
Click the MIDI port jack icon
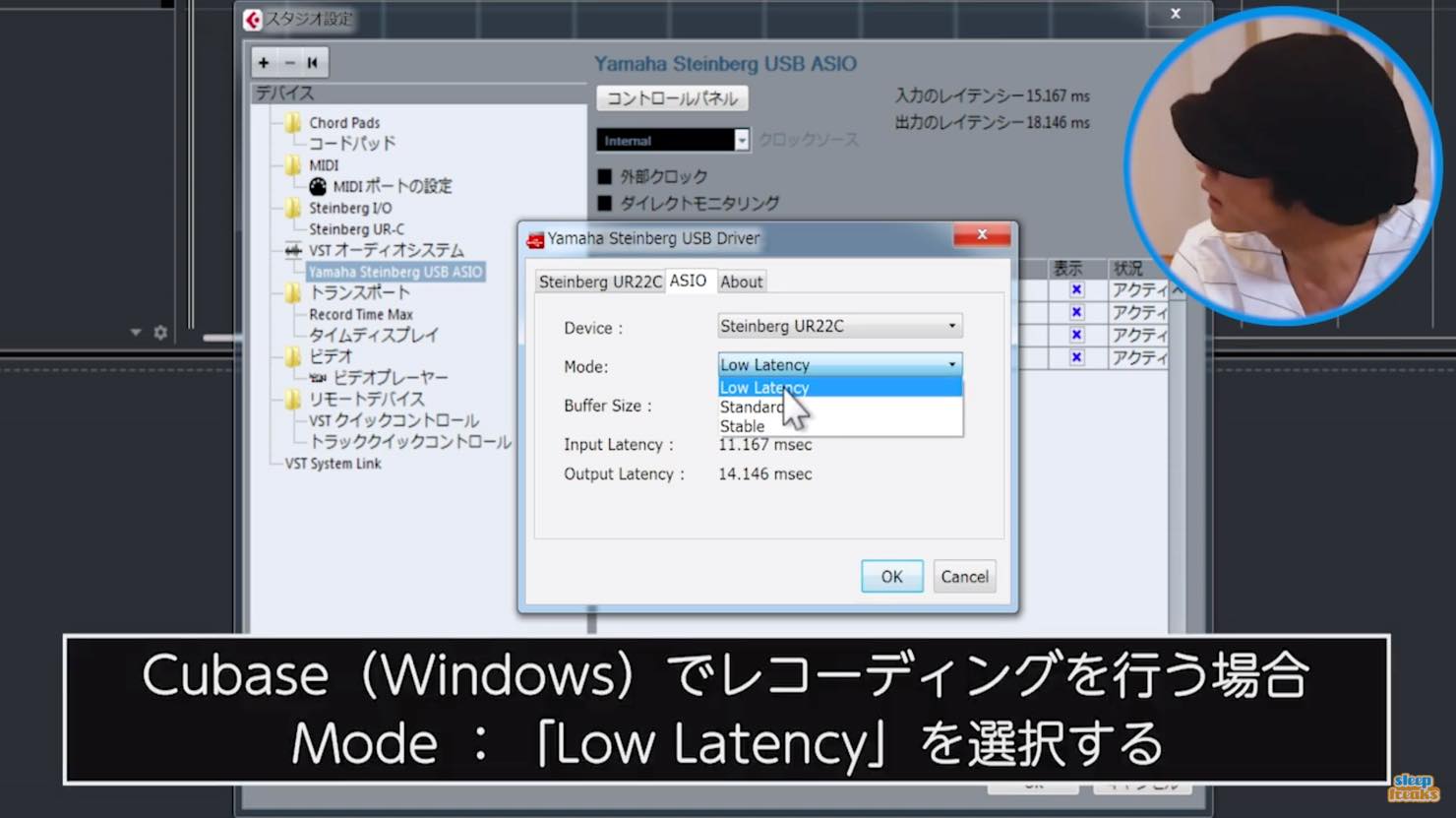click(x=318, y=186)
